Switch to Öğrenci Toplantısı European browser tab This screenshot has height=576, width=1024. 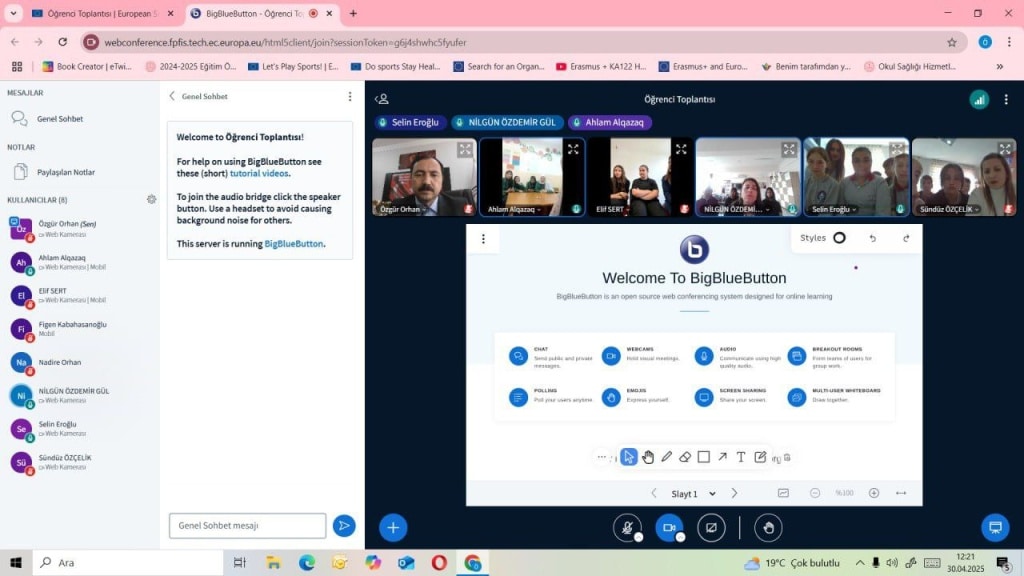tap(94, 13)
